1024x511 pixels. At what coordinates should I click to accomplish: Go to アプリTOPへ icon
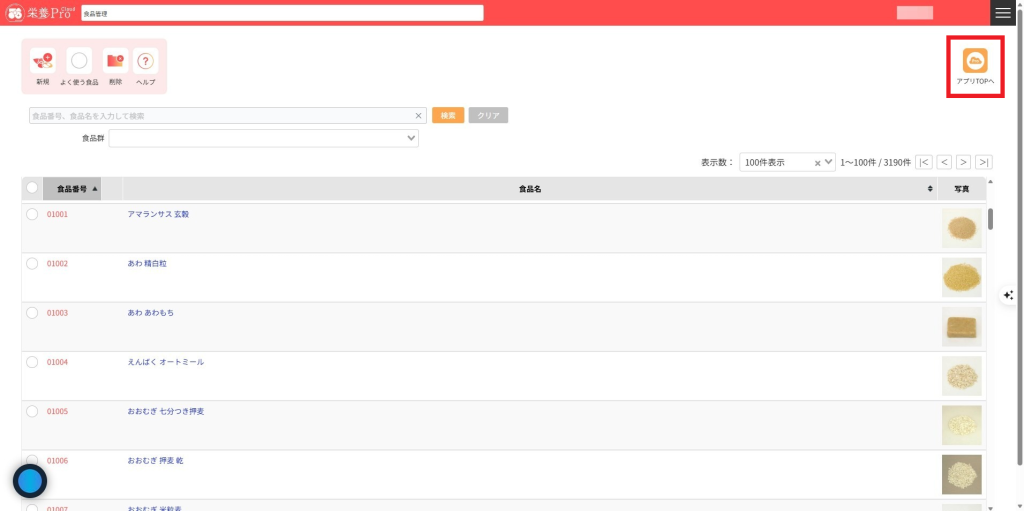pos(975,61)
